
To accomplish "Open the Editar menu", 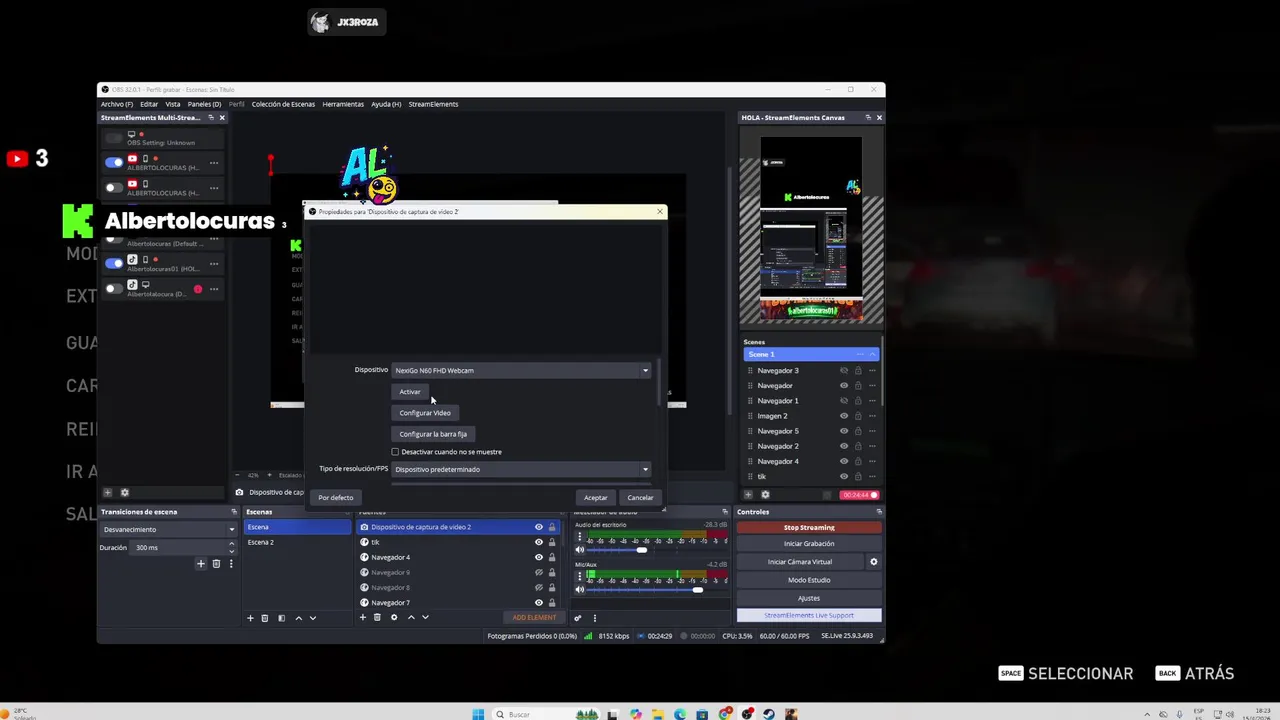I will 149,104.
